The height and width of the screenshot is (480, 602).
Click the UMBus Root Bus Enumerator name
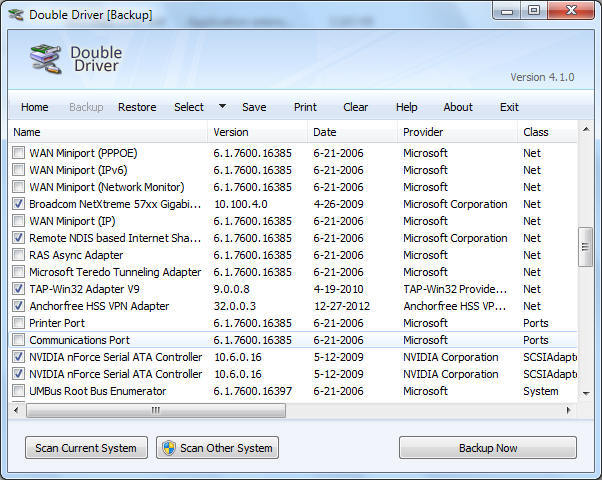click(x=98, y=391)
